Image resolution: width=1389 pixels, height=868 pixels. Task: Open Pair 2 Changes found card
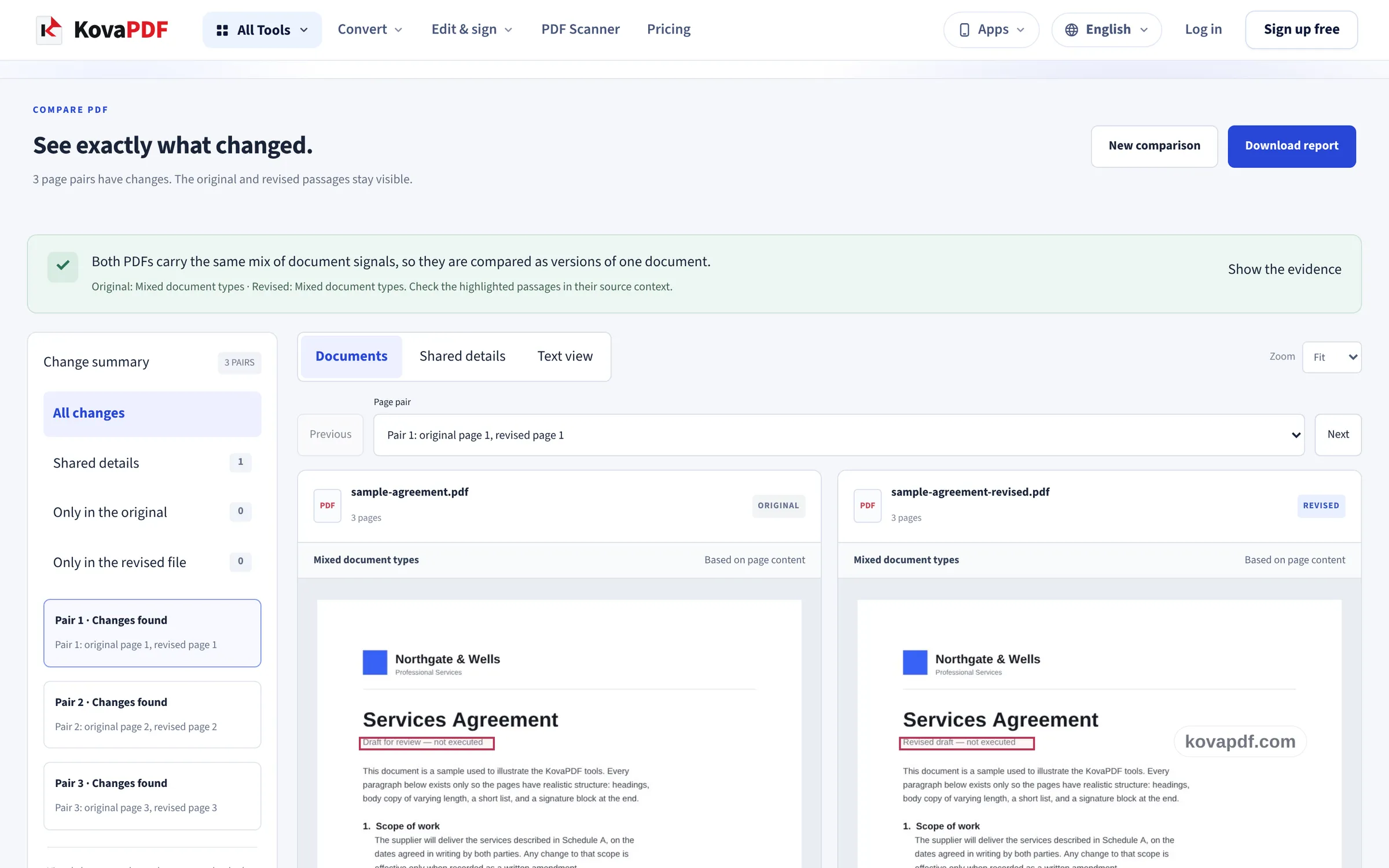[152, 715]
